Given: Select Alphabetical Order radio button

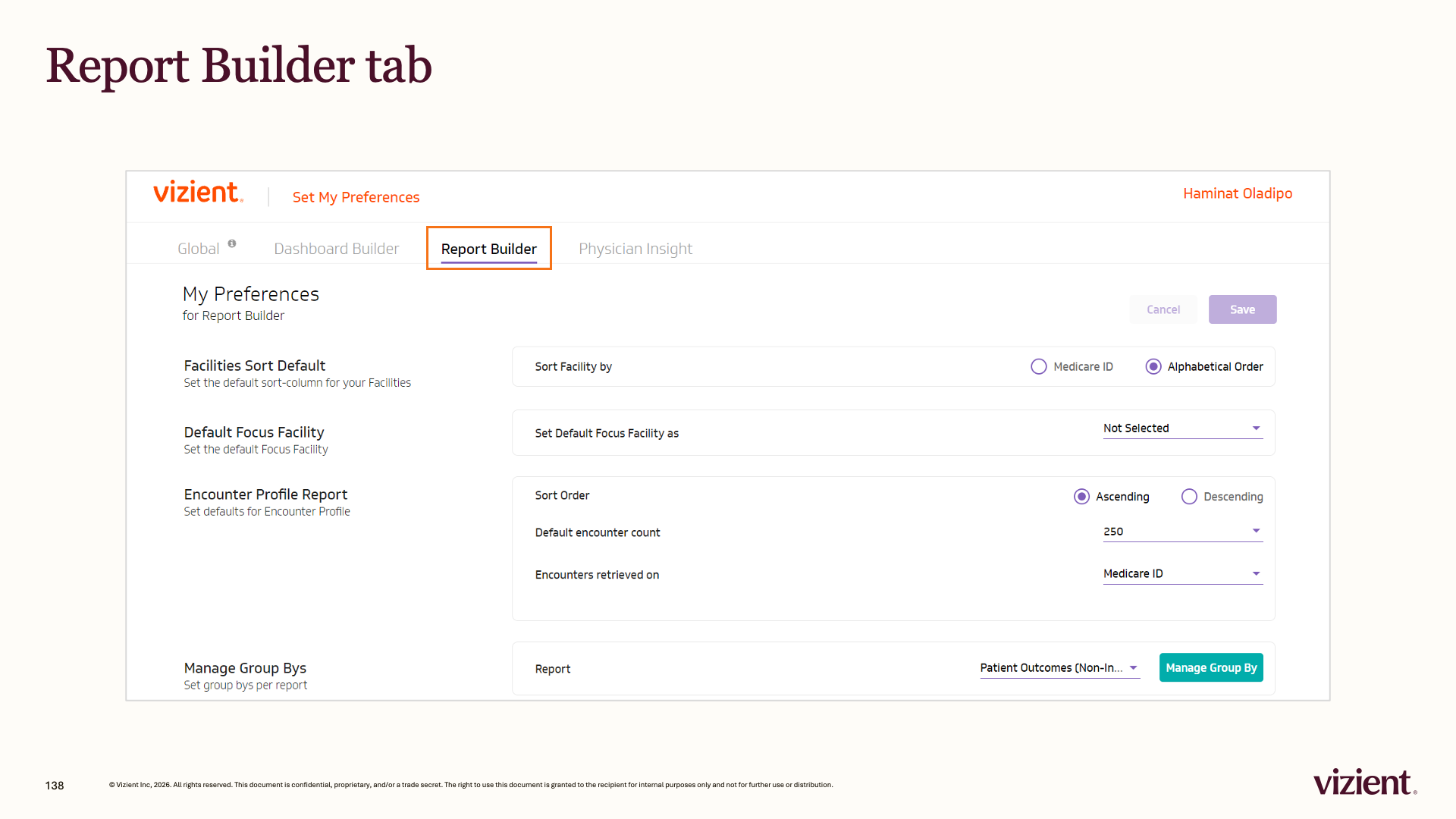Looking at the screenshot, I should 1153,367.
